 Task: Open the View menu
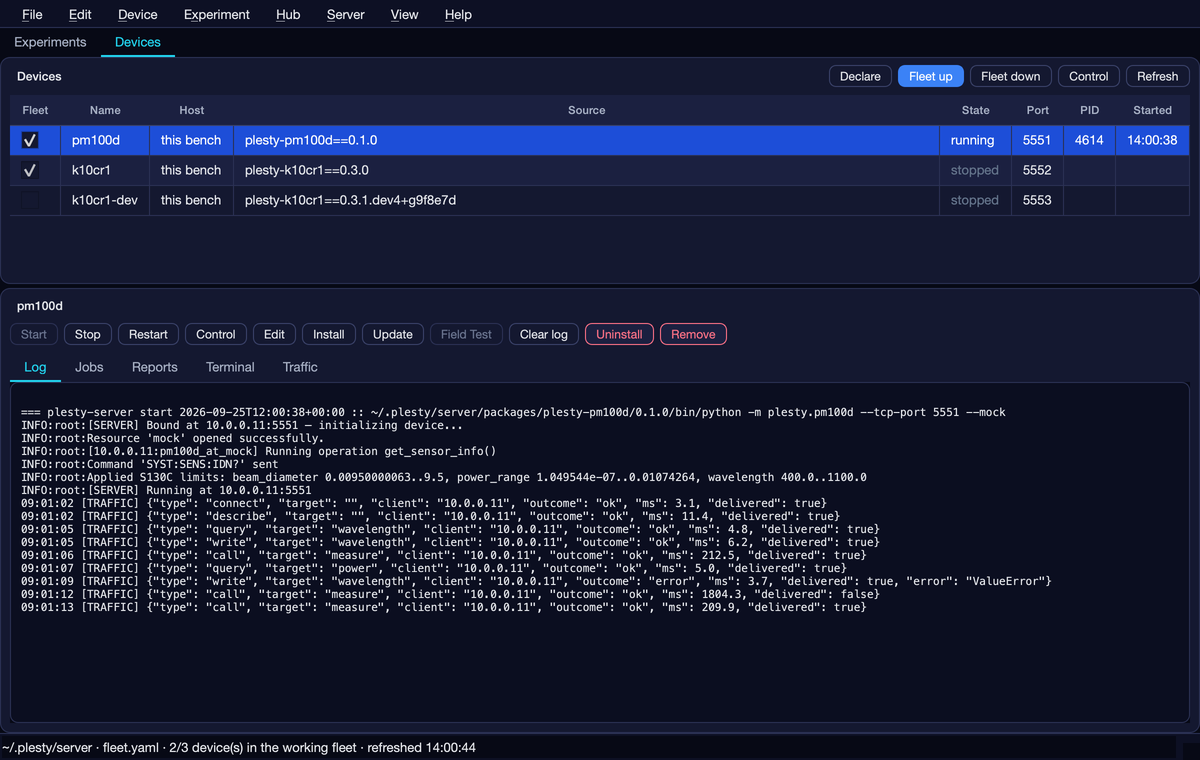point(404,14)
